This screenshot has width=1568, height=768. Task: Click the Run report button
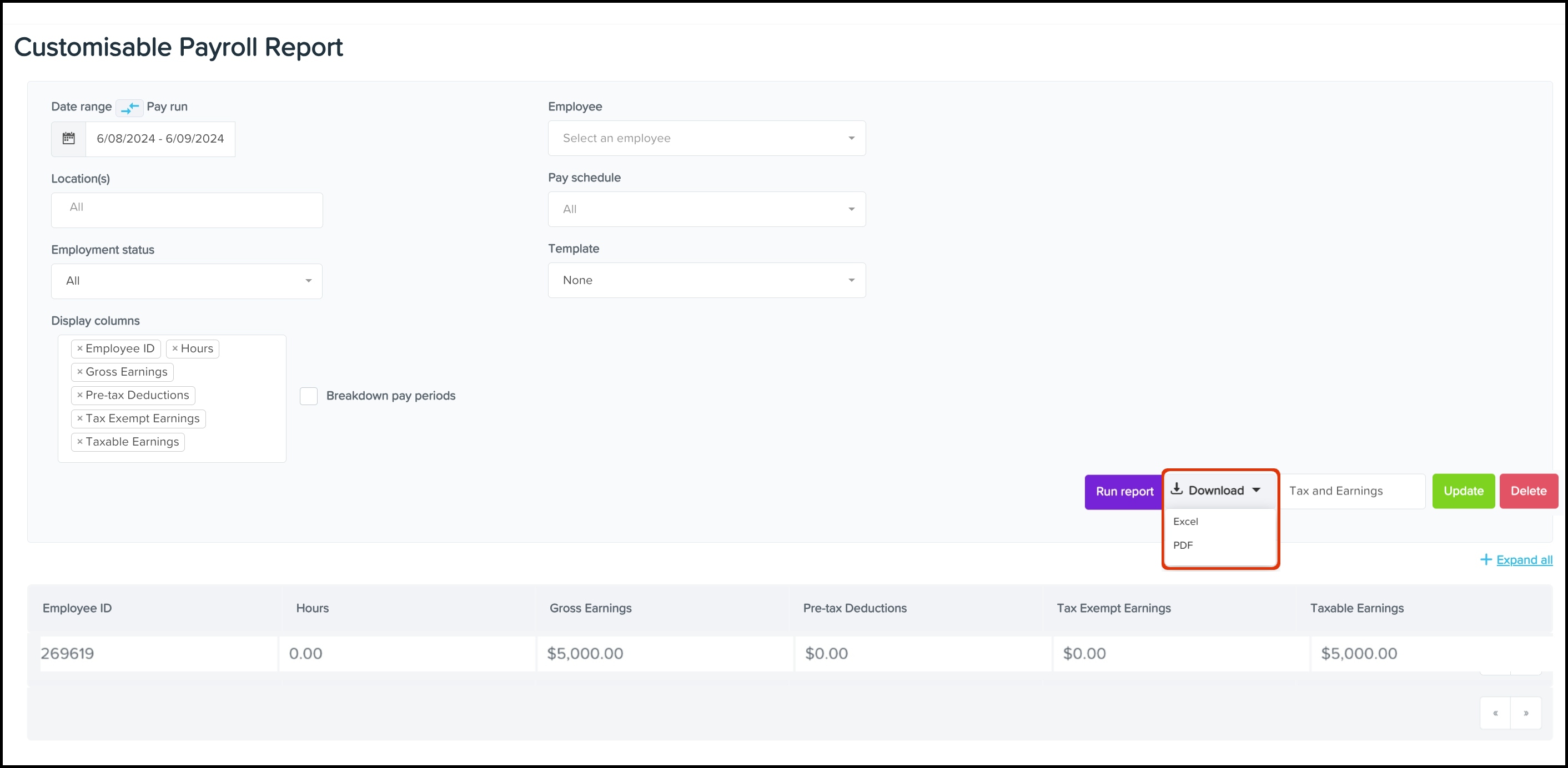[1124, 492]
